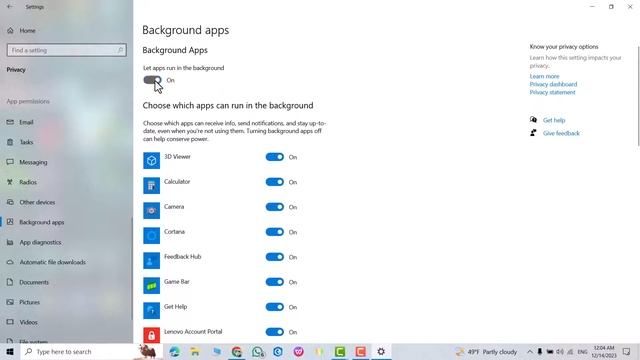Screen dimensions: 640x360
Task: Click the main page vertical scrollbar
Action: tap(638, 96)
